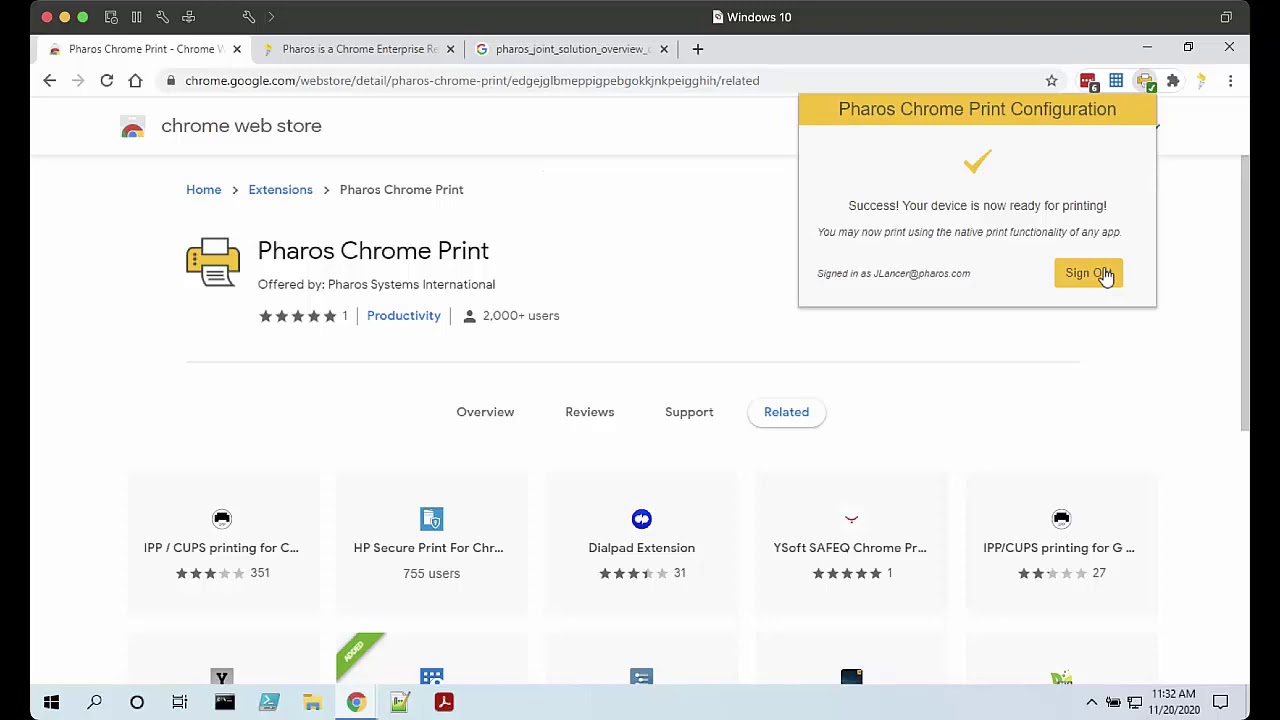Open the Reviews tab
1280x720 pixels.
click(589, 412)
